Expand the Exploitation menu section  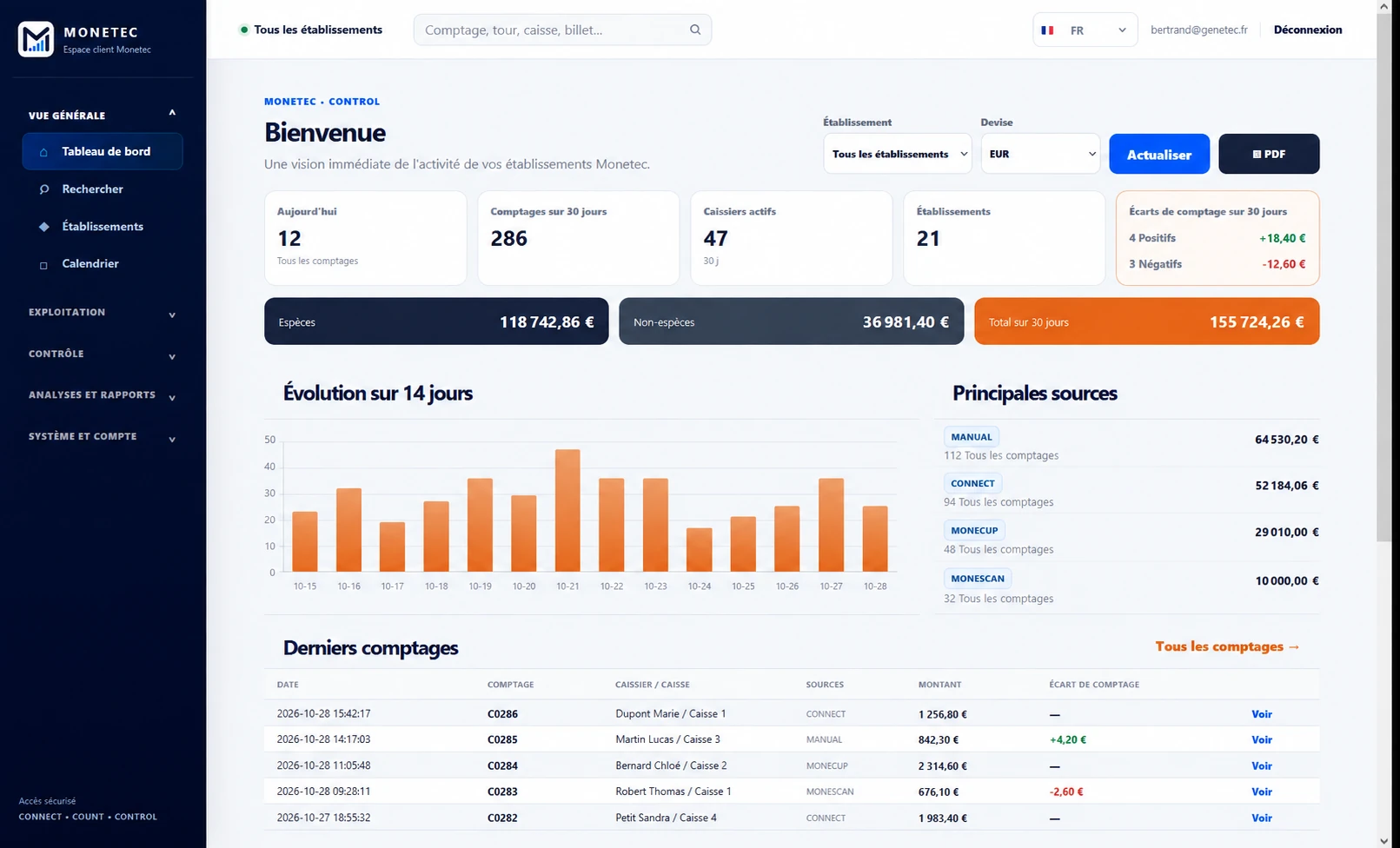tap(102, 313)
